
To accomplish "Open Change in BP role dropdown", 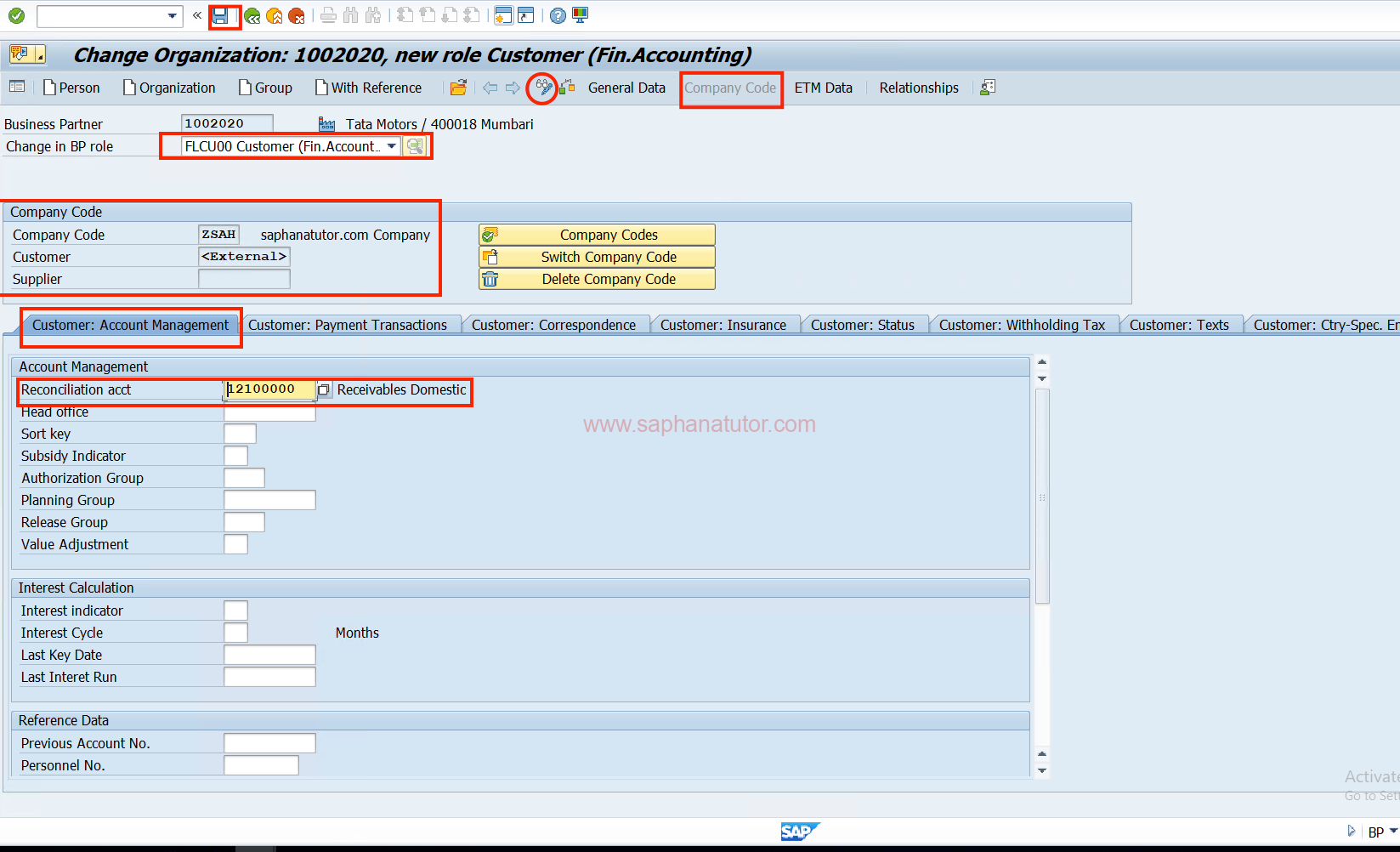I will coord(391,146).
